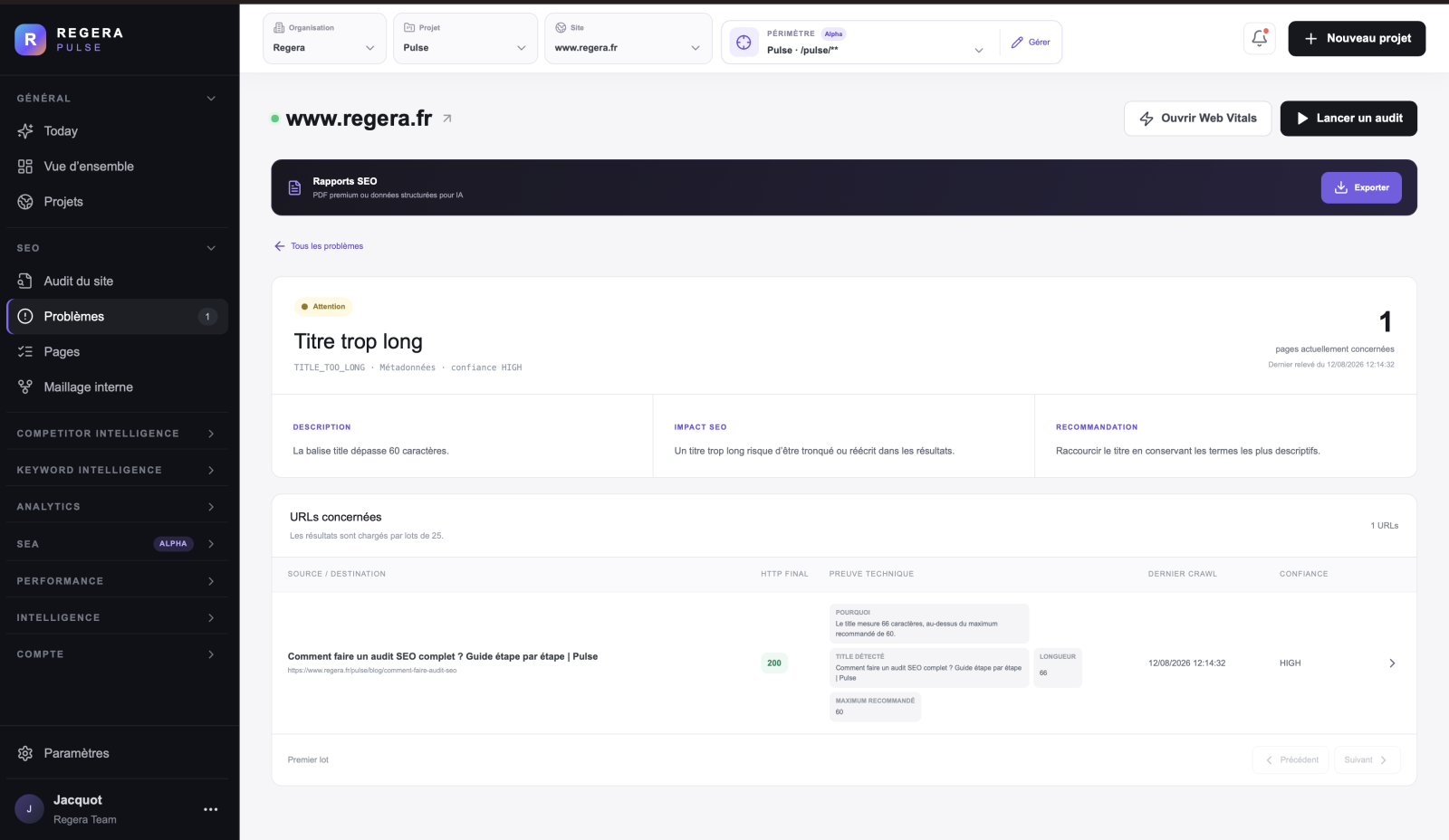This screenshot has height=840, width=1449.
Task: Expand the SEA alpha section
Action: (x=116, y=544)
